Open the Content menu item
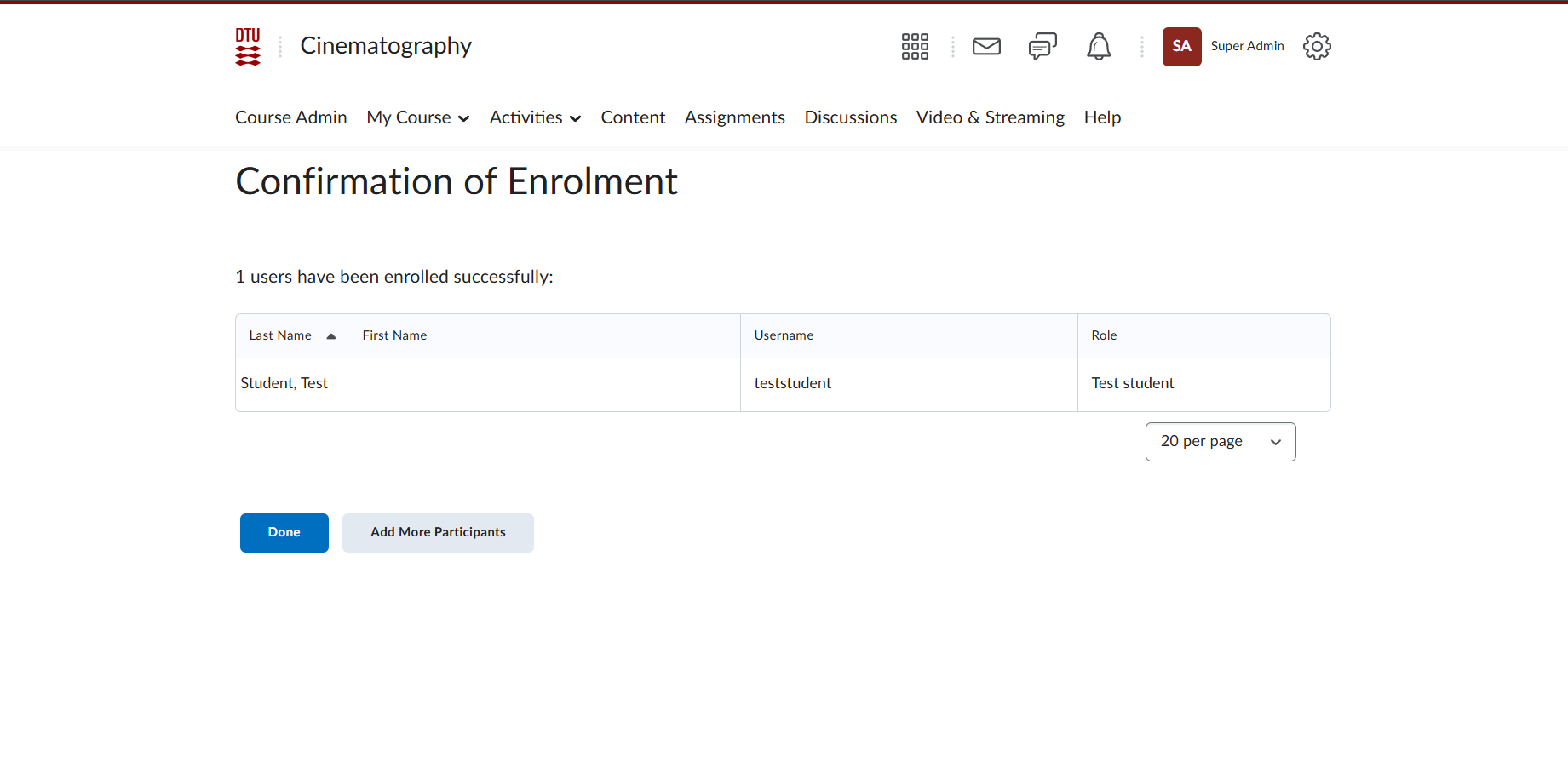The width and height of the screenshot is (1568, 762). [633, 117]
